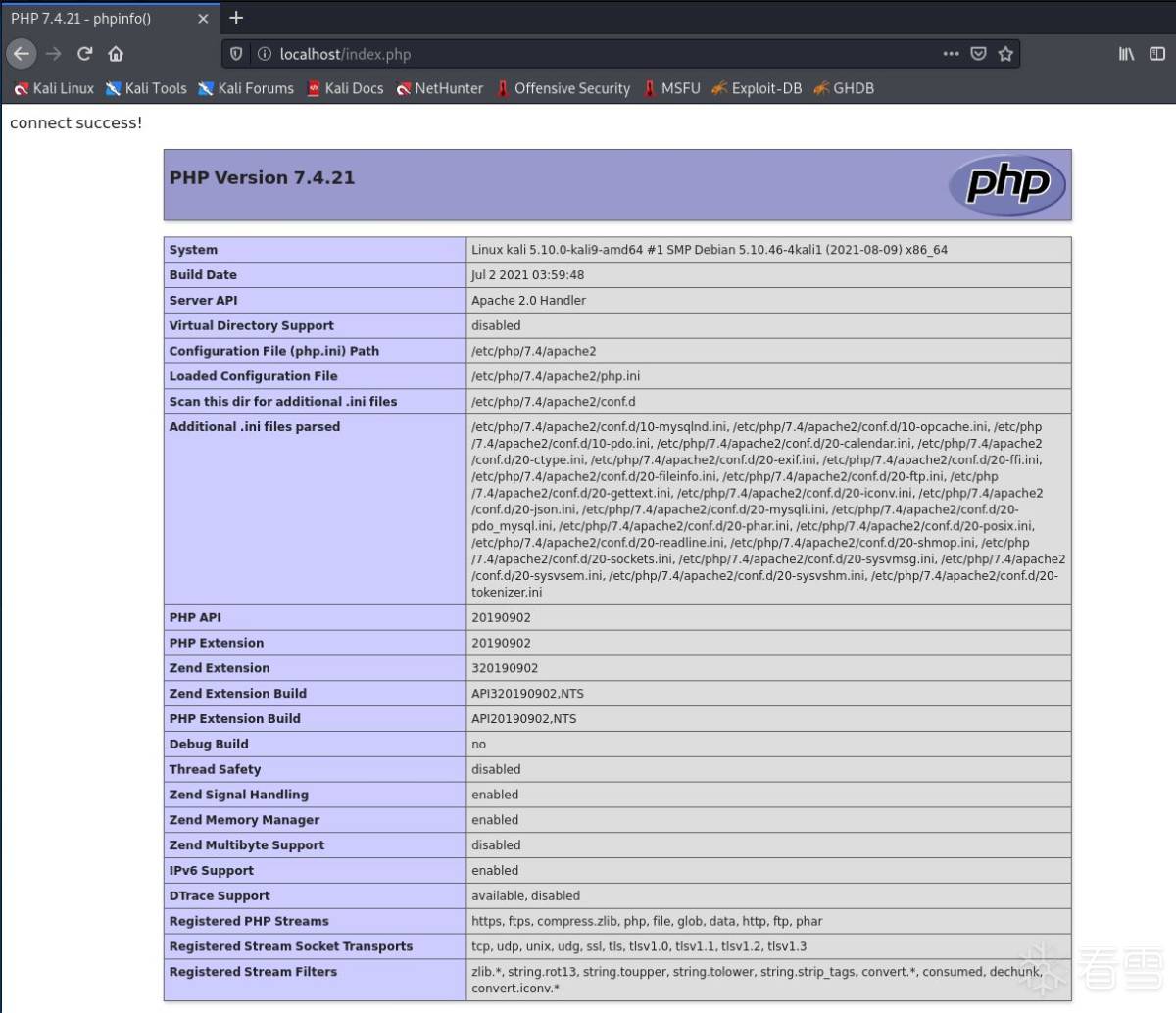Screen dimensions: 1176x1013
Task: Open the tracking protection shield
Action: [x=236, y=54]
